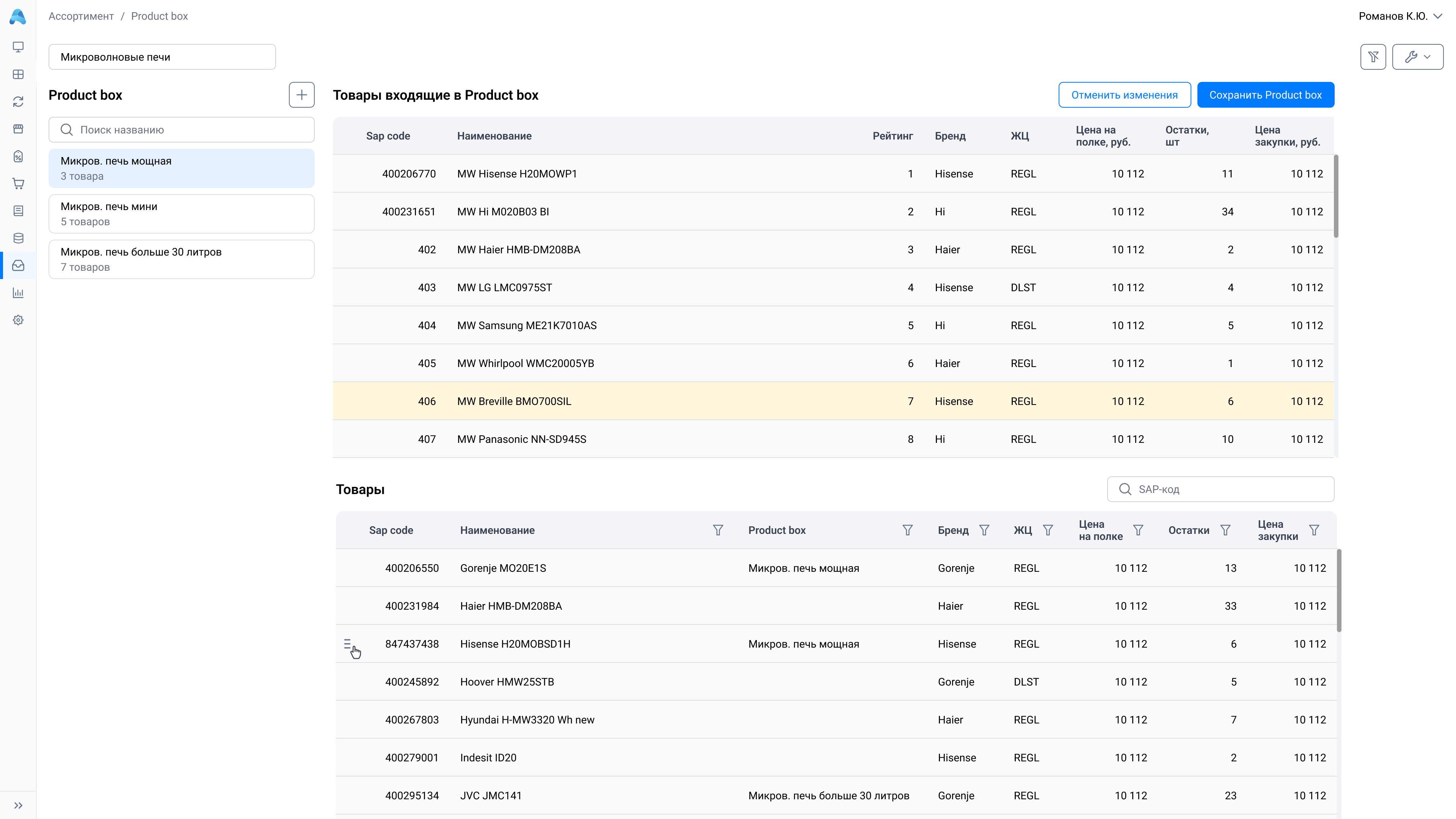Image resolution: width=1456 pixels, height=819 pixels.
Task: Filter the Цена на полке column
Action: click(1138, 530)
